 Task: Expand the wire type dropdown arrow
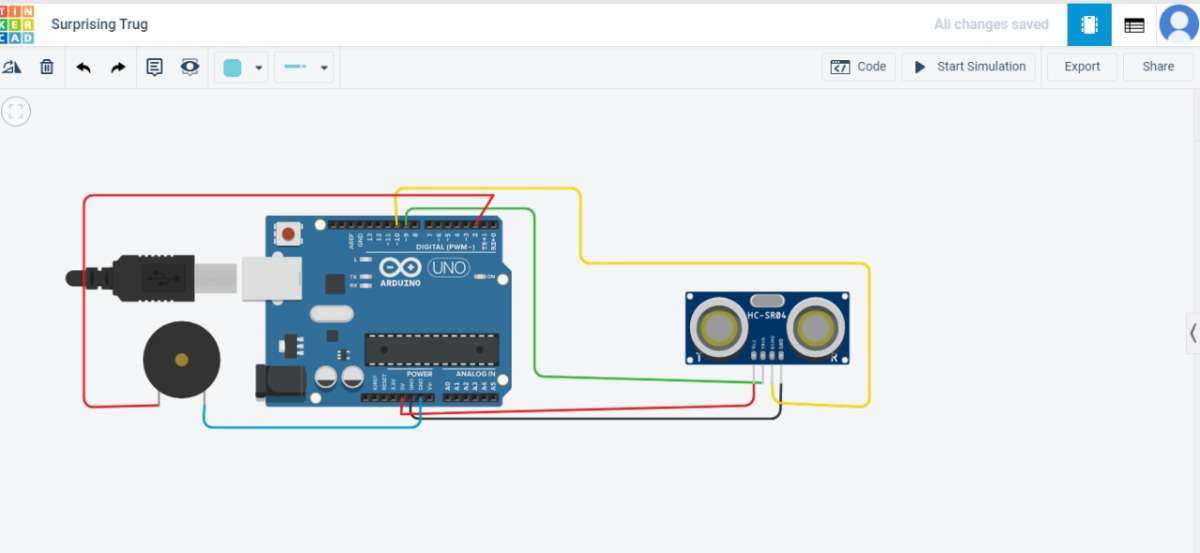tap(324, 68)
